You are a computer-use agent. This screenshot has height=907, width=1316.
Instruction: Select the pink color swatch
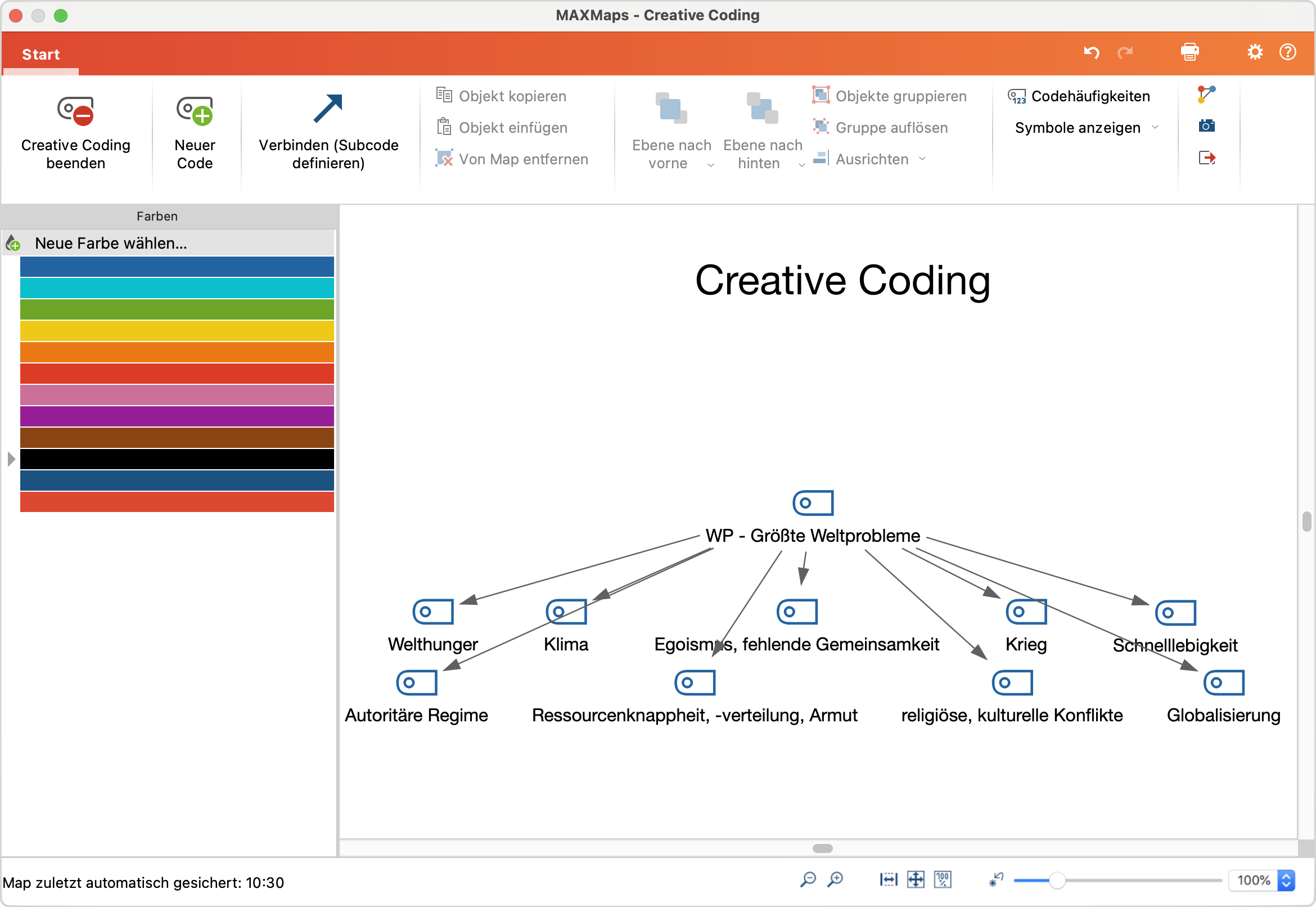tap(177, 395)
